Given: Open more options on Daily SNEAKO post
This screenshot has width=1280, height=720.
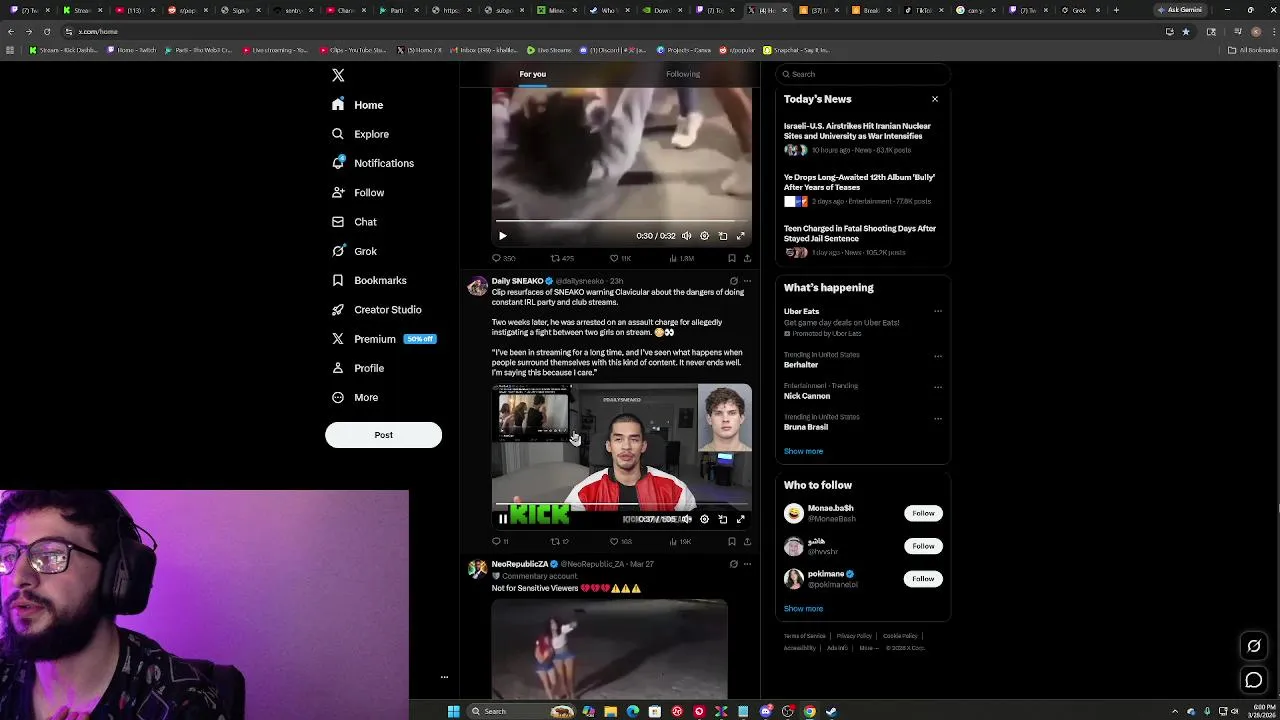Looking at the screenshot, I should [747, 281].
